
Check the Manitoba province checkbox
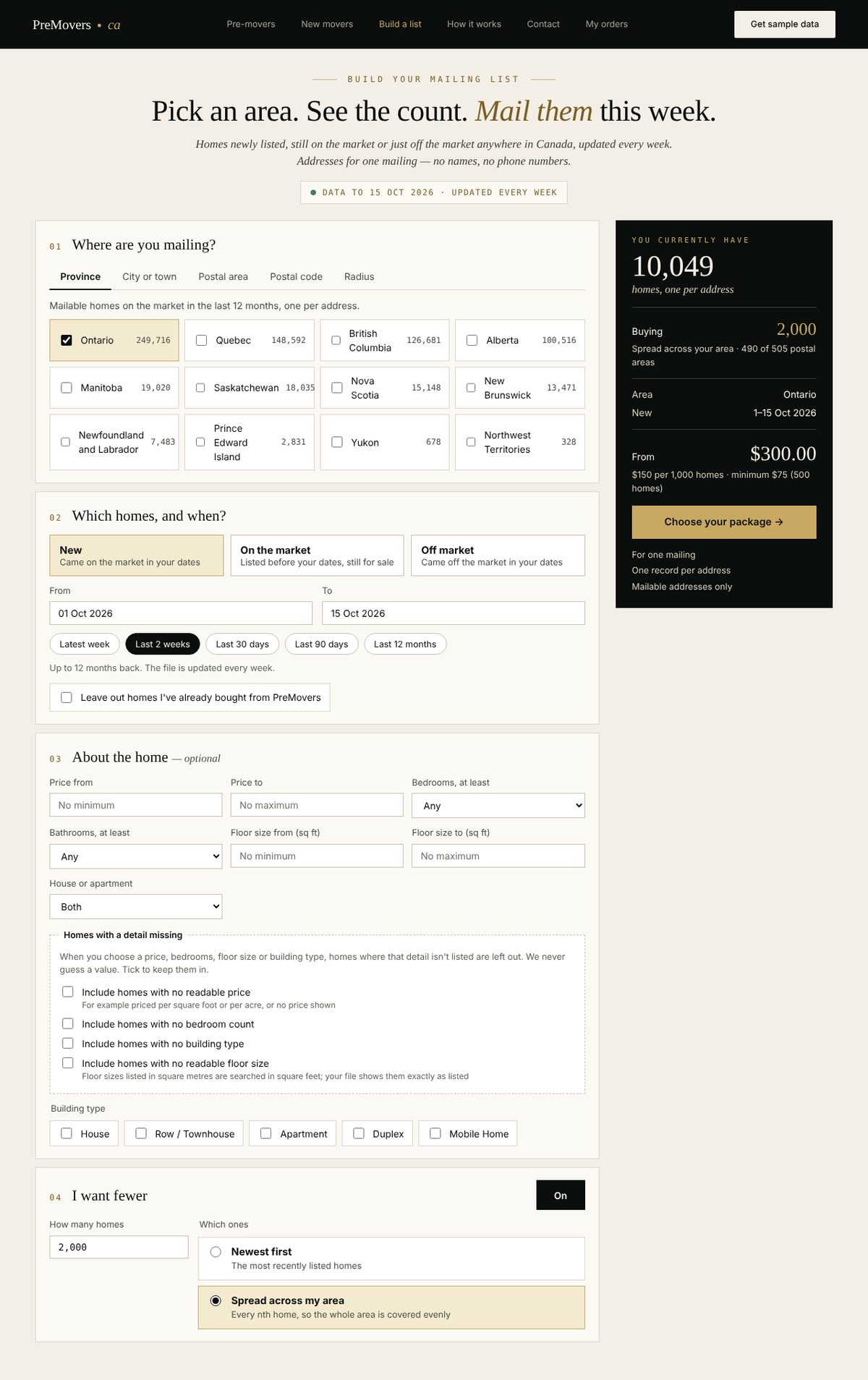click(x=67, y=388)
